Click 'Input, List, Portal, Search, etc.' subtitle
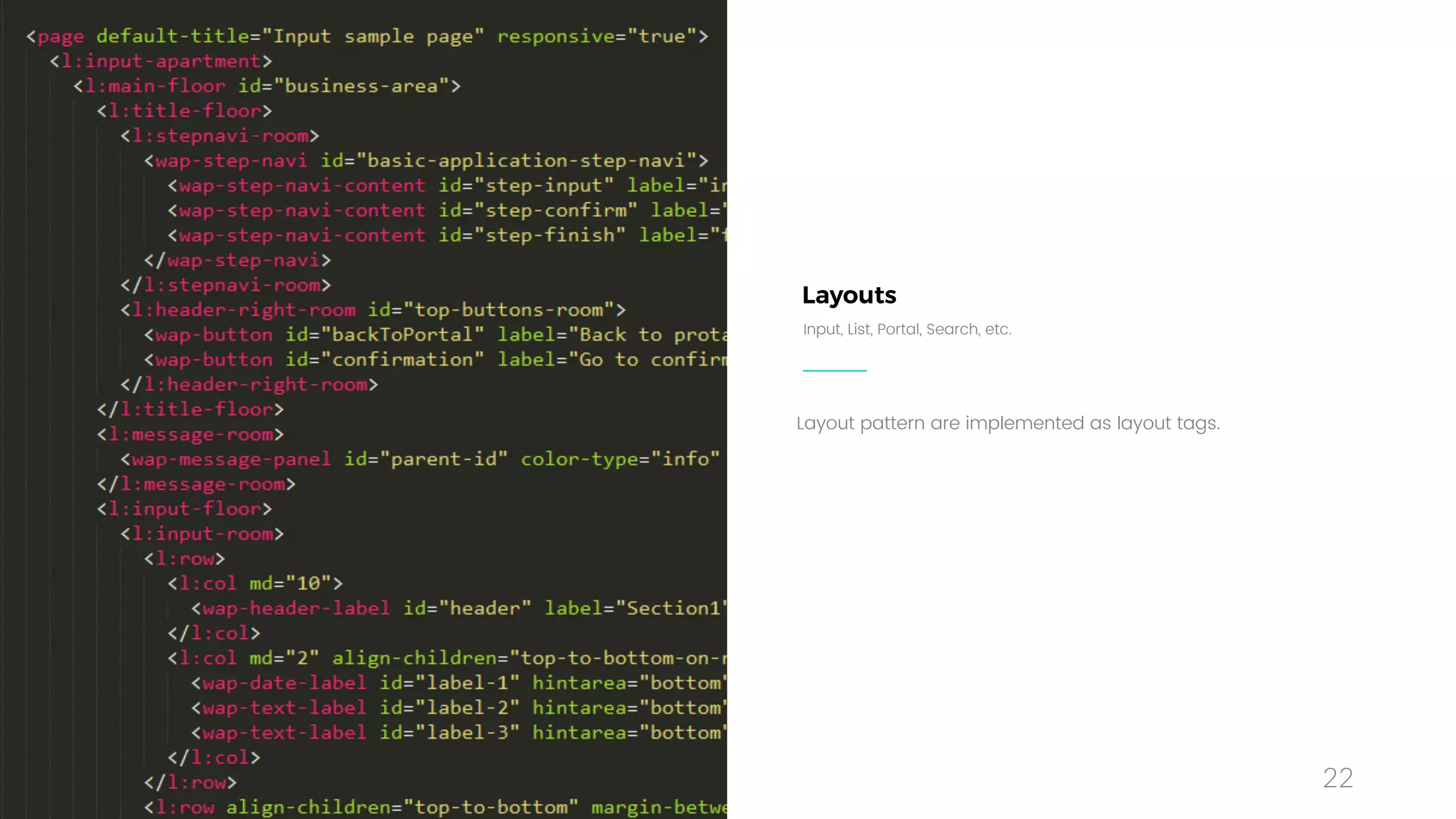Viewport: 1456px width, 819px height. coord(907,329)
